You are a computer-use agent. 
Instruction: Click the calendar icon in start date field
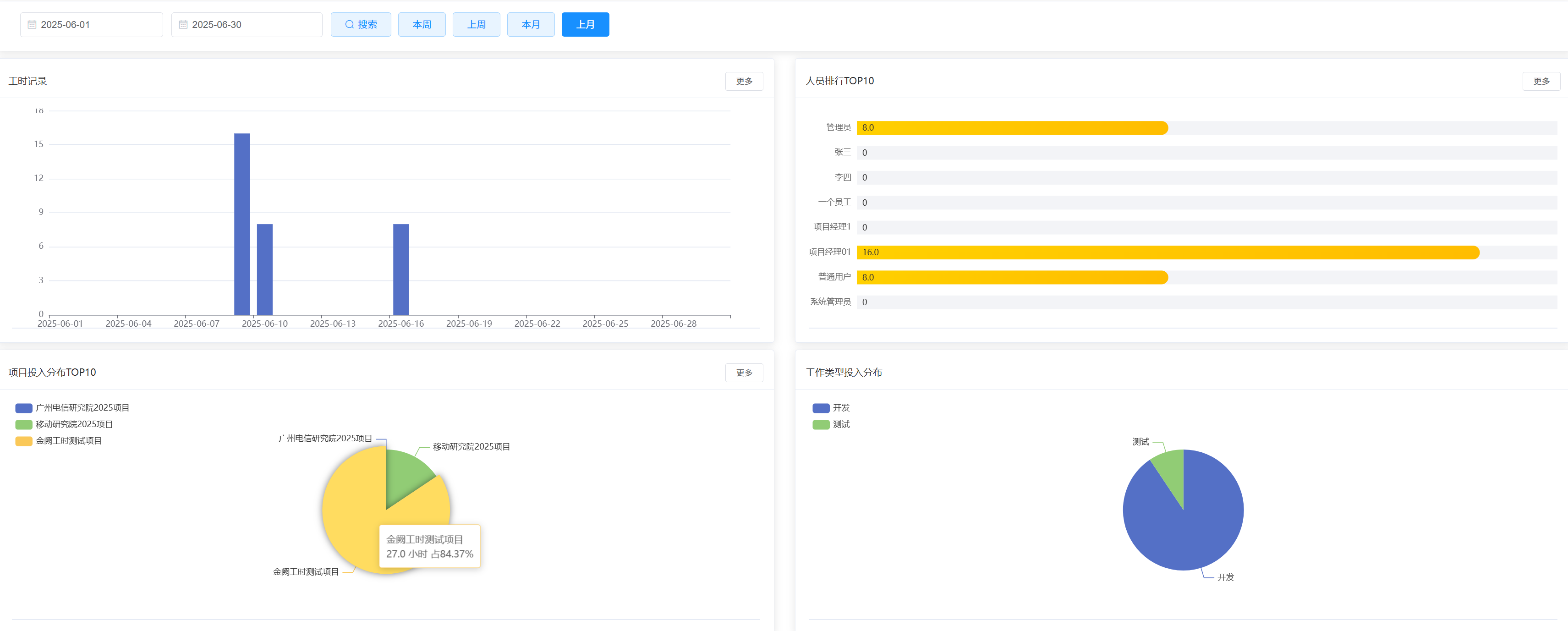tap(32, 25)
